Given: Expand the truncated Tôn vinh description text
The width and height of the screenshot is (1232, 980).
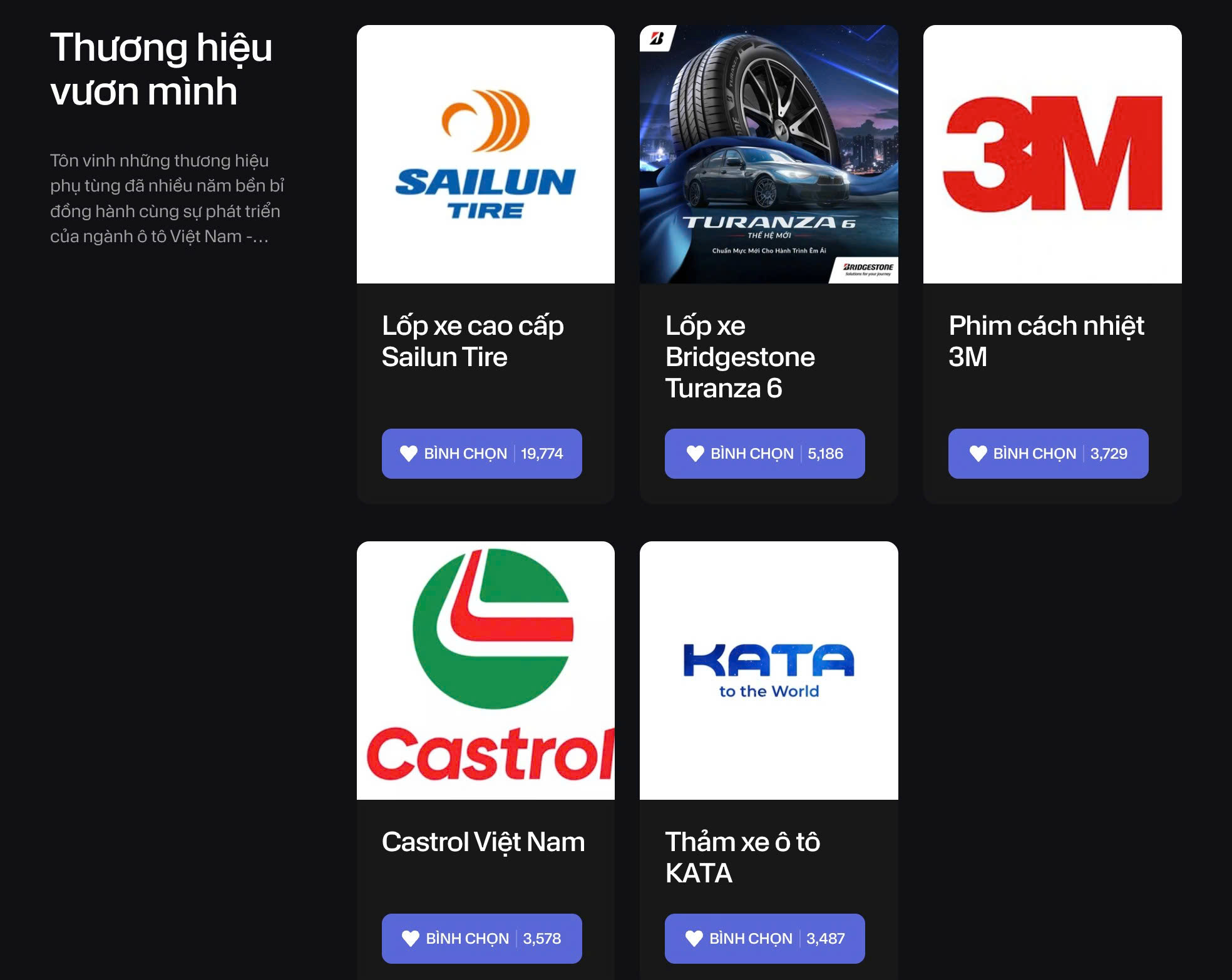Looking at the screenshot, I should point(167,198).
